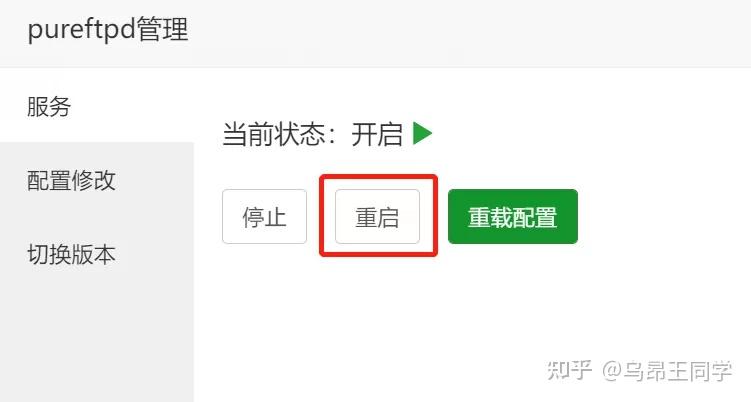
Task: Click the 开启 status text
Action: click(x=377, y=134)
